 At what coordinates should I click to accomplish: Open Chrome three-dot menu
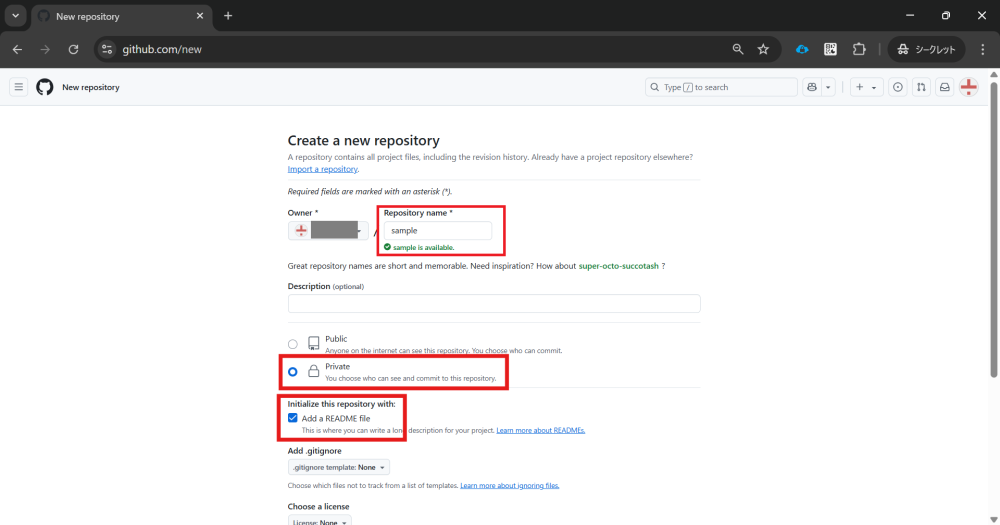tap(983, 49)
